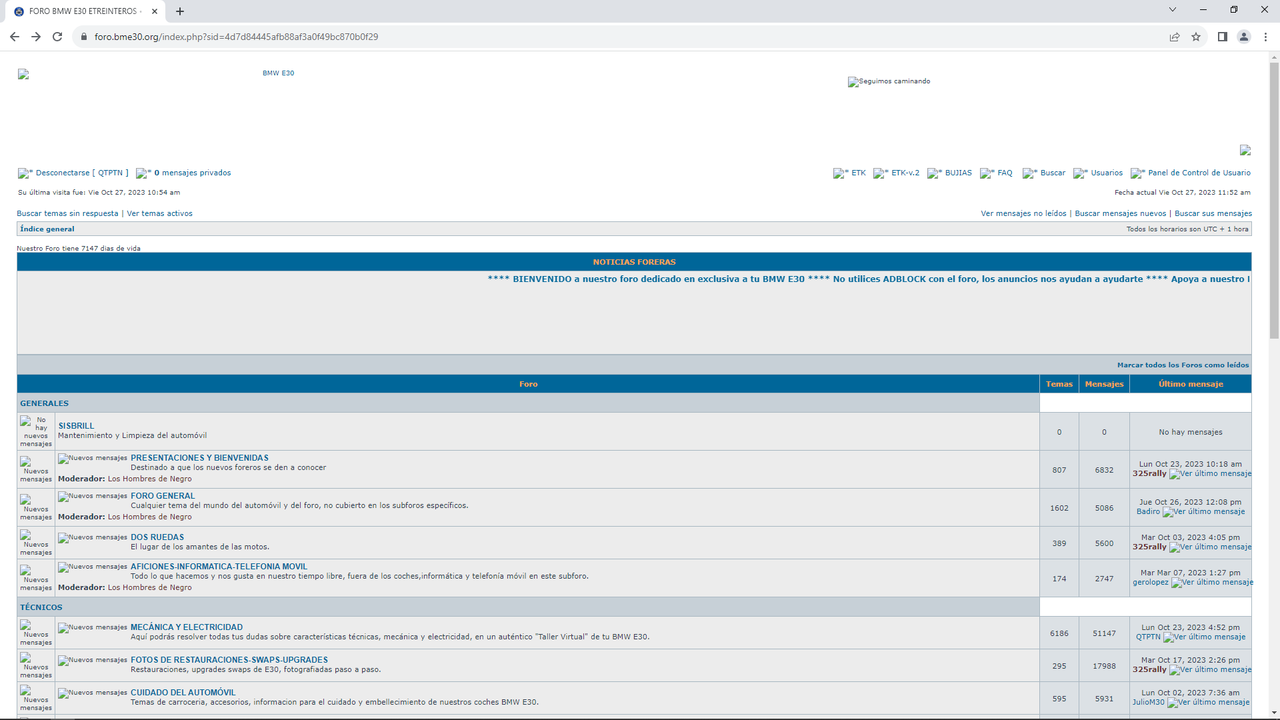Open the Usuarios members link
This screenshot has width=1280, height=720.
tap(1107, 173)
